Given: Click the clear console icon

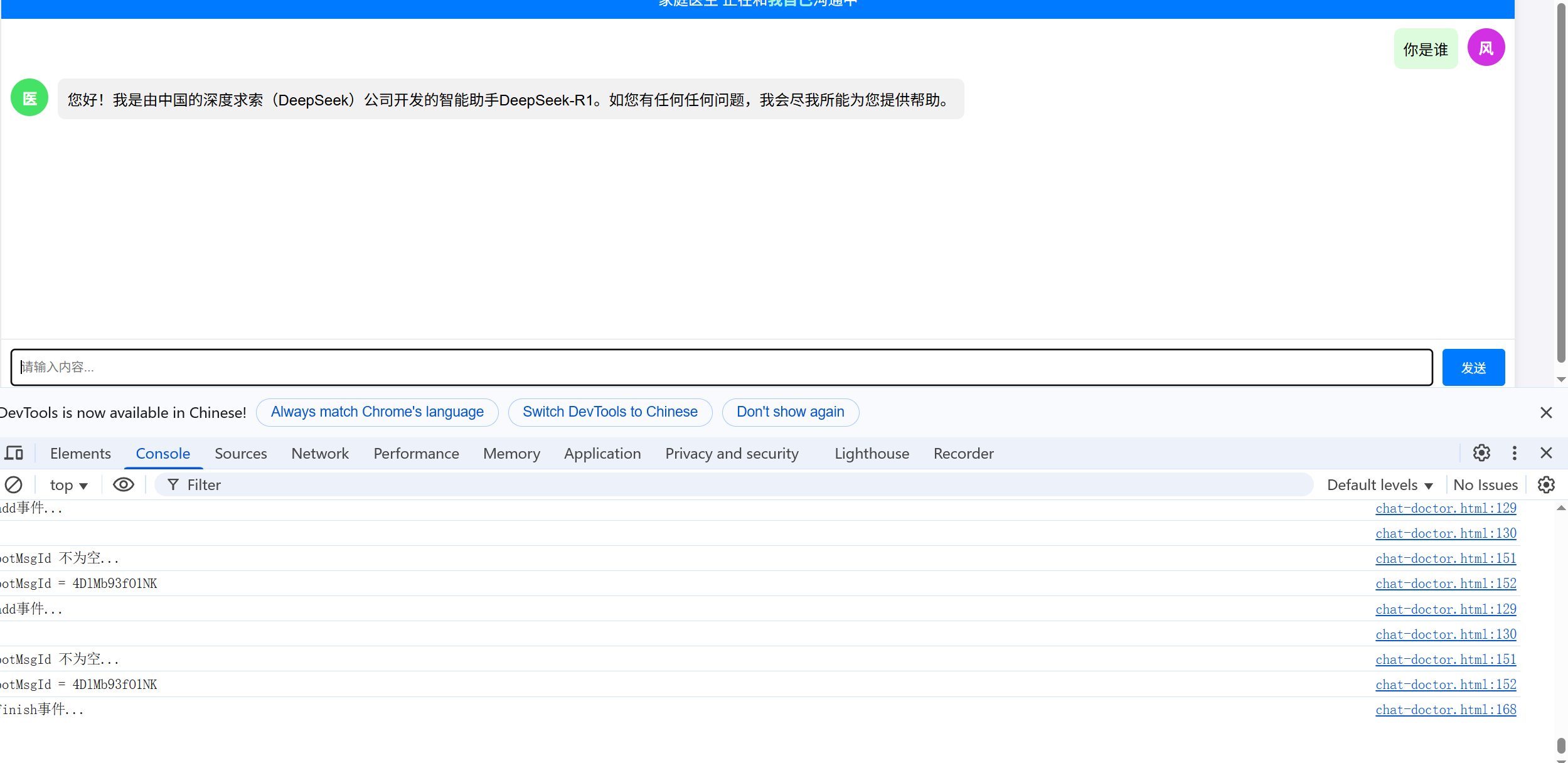Looking at the screenshot, I should (x=14, y=485).
